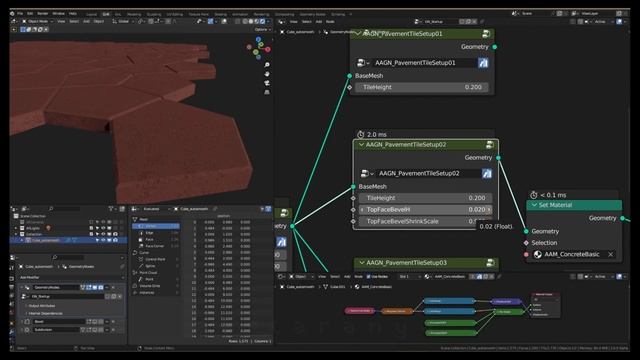
Task: Collapse the AAGN_PavementTileSetup02 node
Action: 361,144
